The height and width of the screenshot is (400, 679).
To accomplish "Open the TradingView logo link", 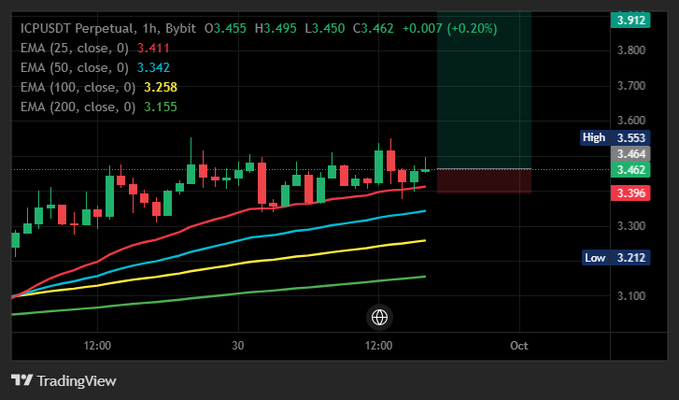I will pos(64,381).
